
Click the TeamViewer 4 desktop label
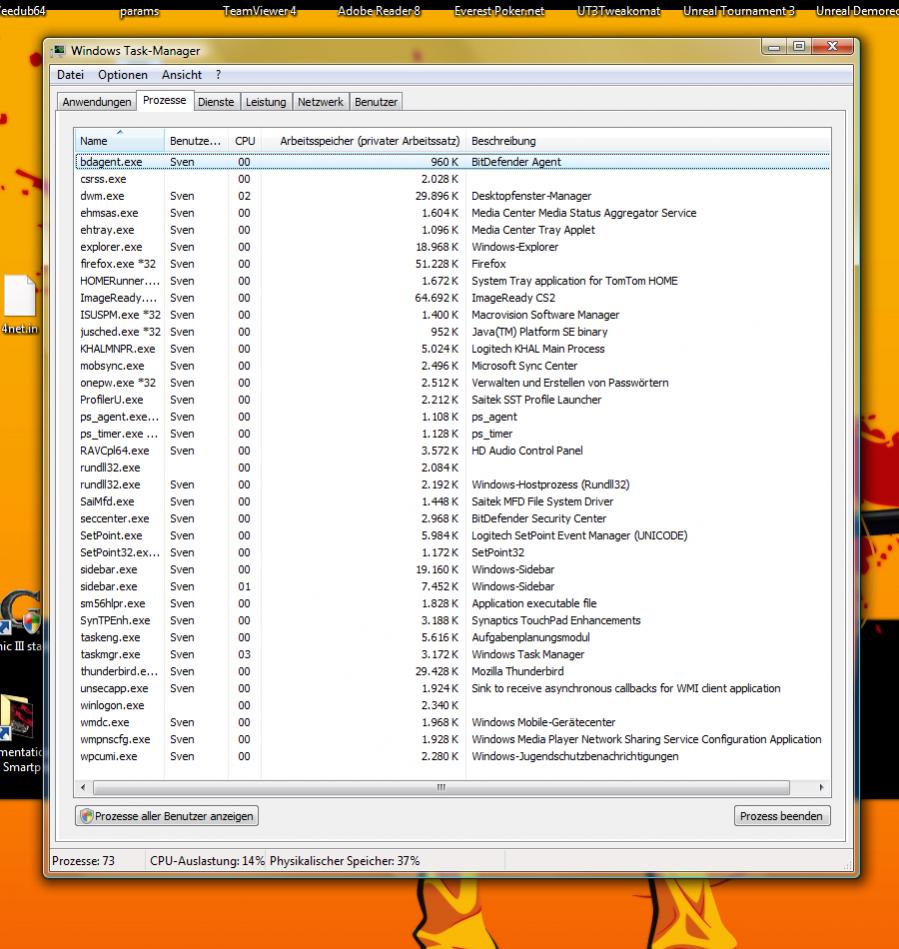260,11
